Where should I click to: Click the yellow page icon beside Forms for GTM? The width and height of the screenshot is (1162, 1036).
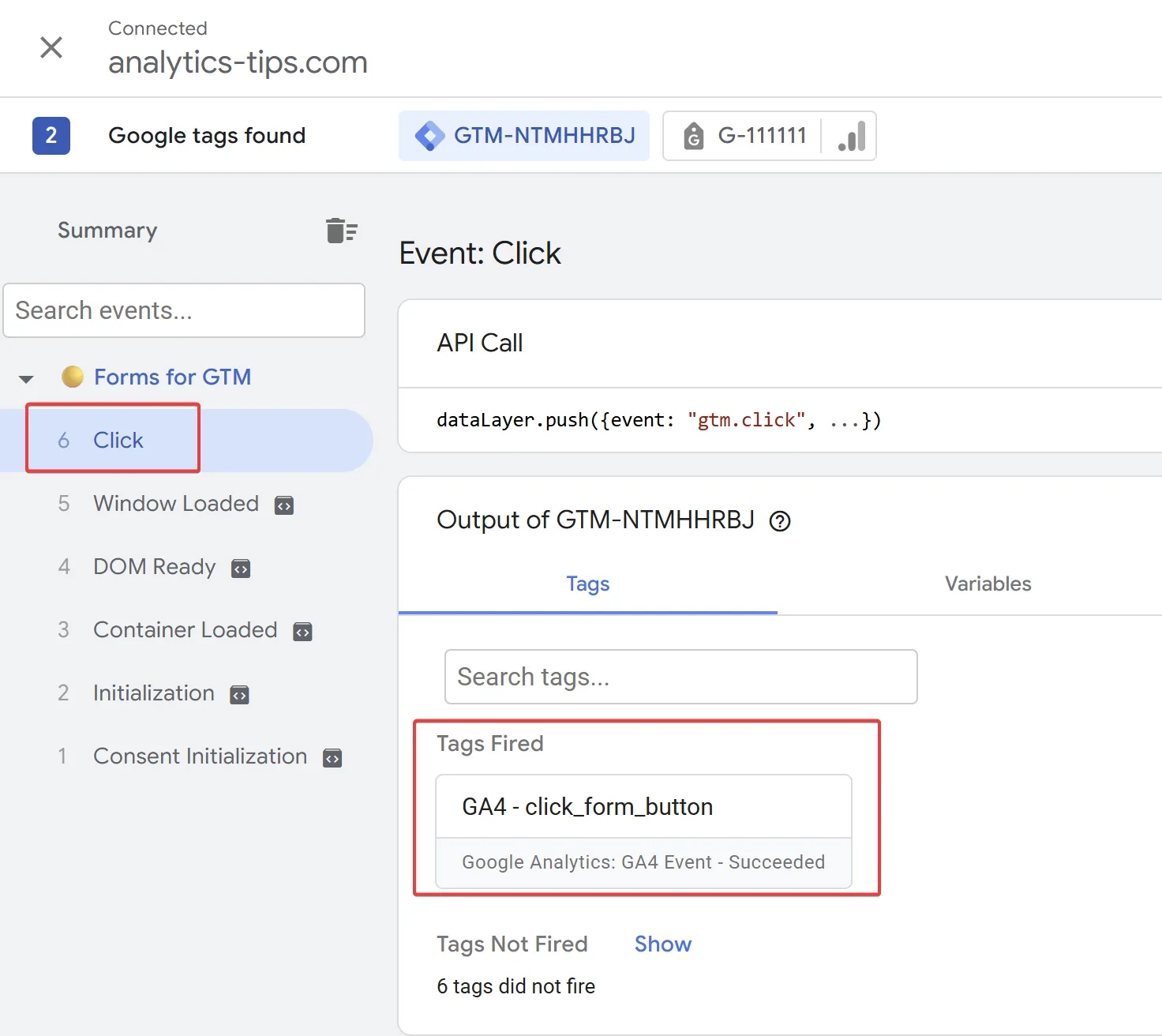[73, 377]
